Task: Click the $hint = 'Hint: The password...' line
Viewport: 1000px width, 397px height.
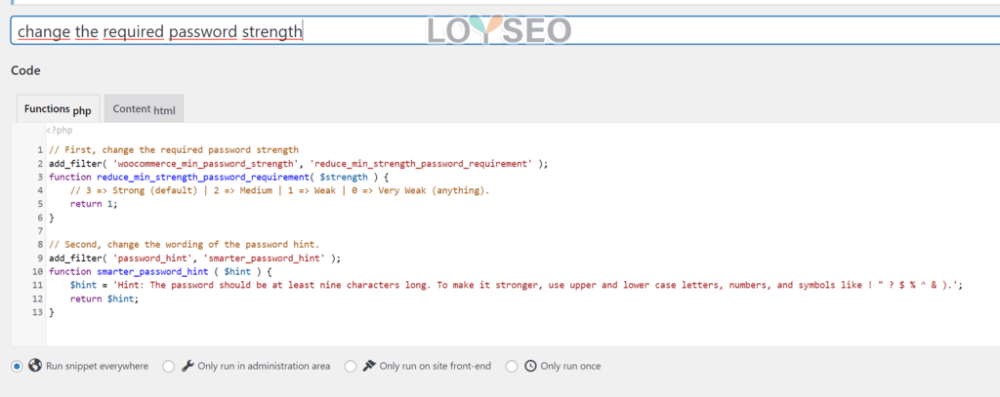Action: pyautogui.click(x=516, y=285)
